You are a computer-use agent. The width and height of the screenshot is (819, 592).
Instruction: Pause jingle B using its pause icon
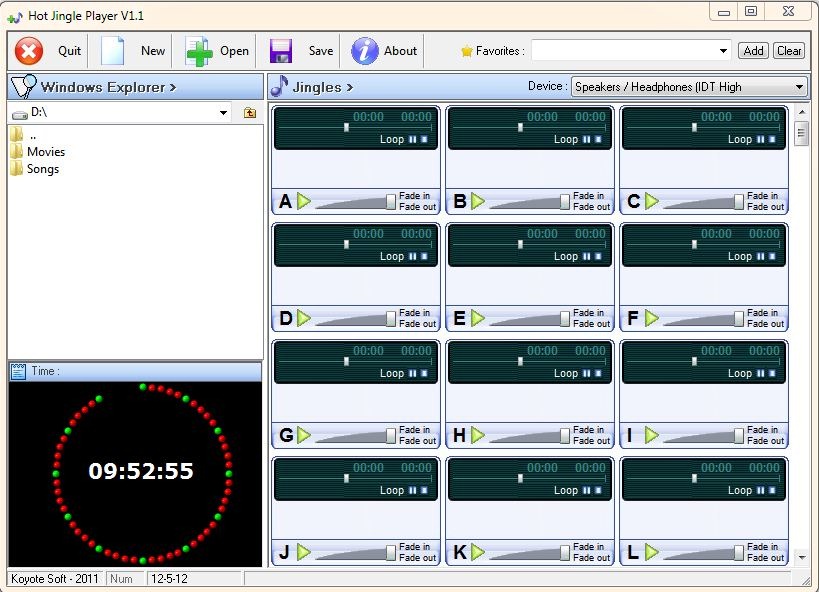click(x=585, y=140)
